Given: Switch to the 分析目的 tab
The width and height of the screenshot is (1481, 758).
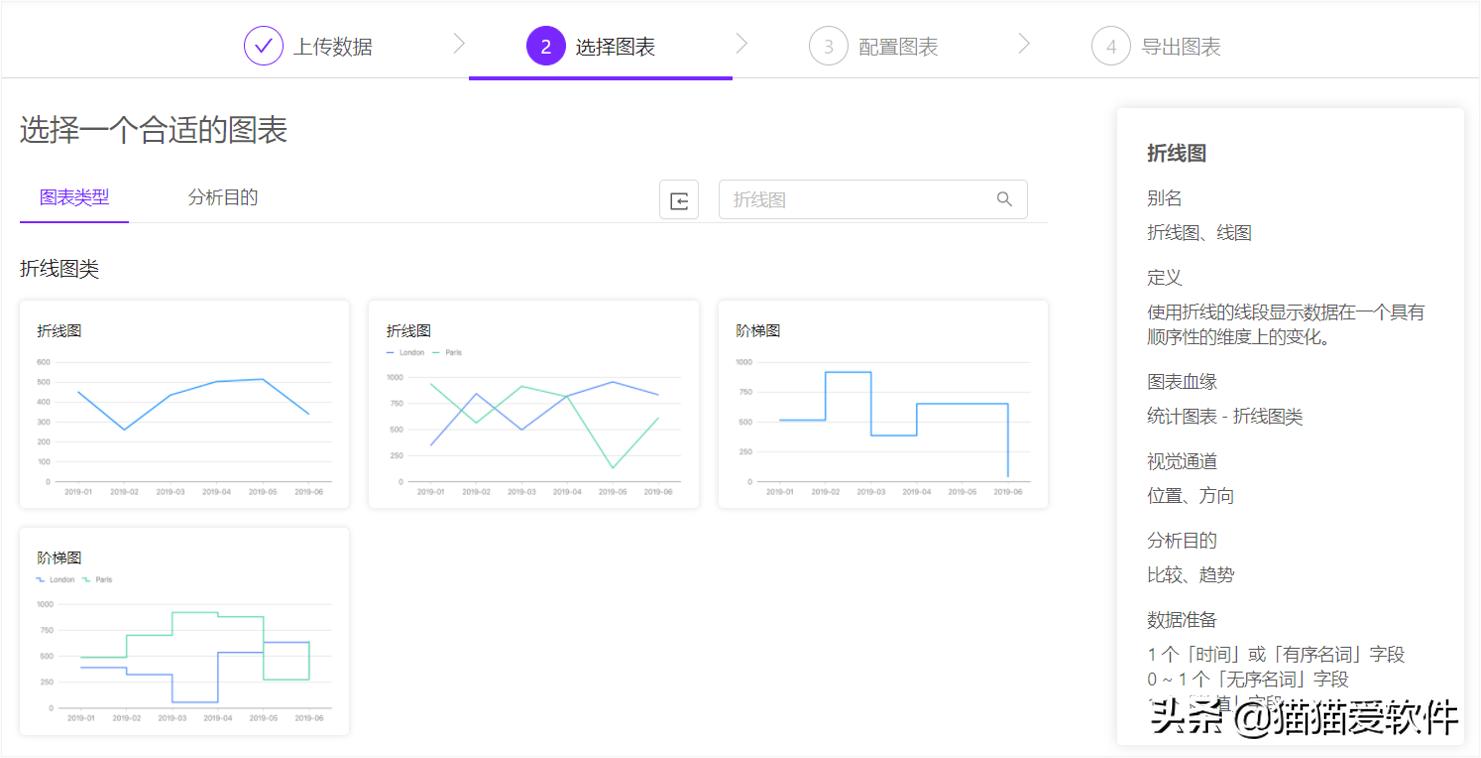Looking at the screenshot, I should coord(222,197).
